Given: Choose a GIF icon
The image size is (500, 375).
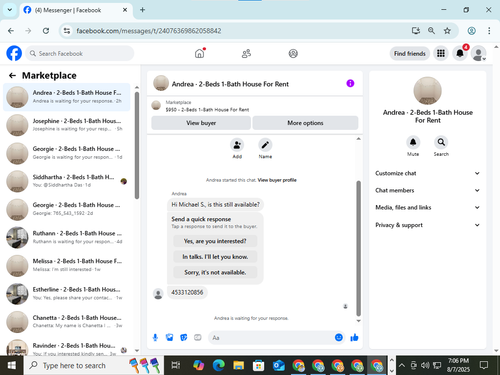Looking at the screenshot, I should (198, 338).
